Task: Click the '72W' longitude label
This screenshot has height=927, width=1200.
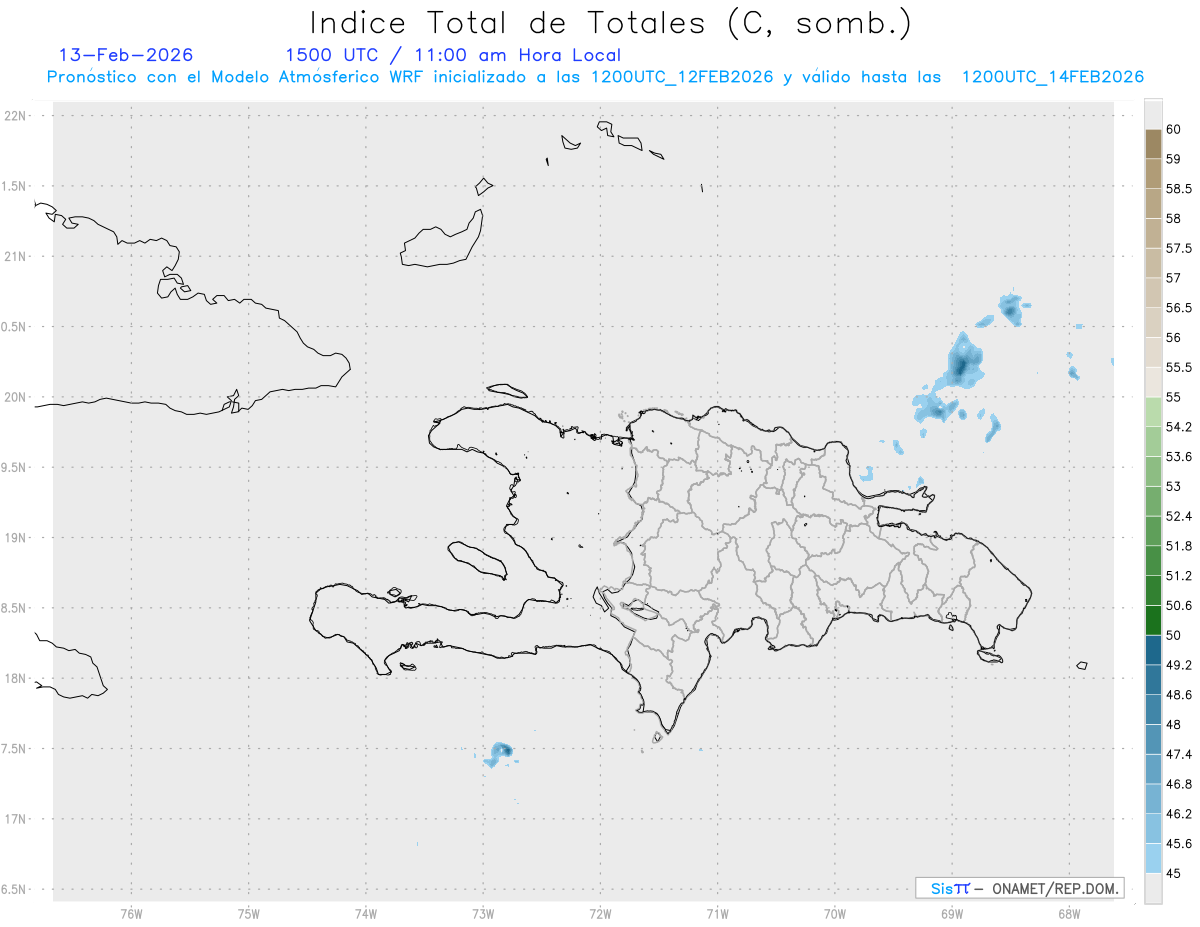Action: 600,913
